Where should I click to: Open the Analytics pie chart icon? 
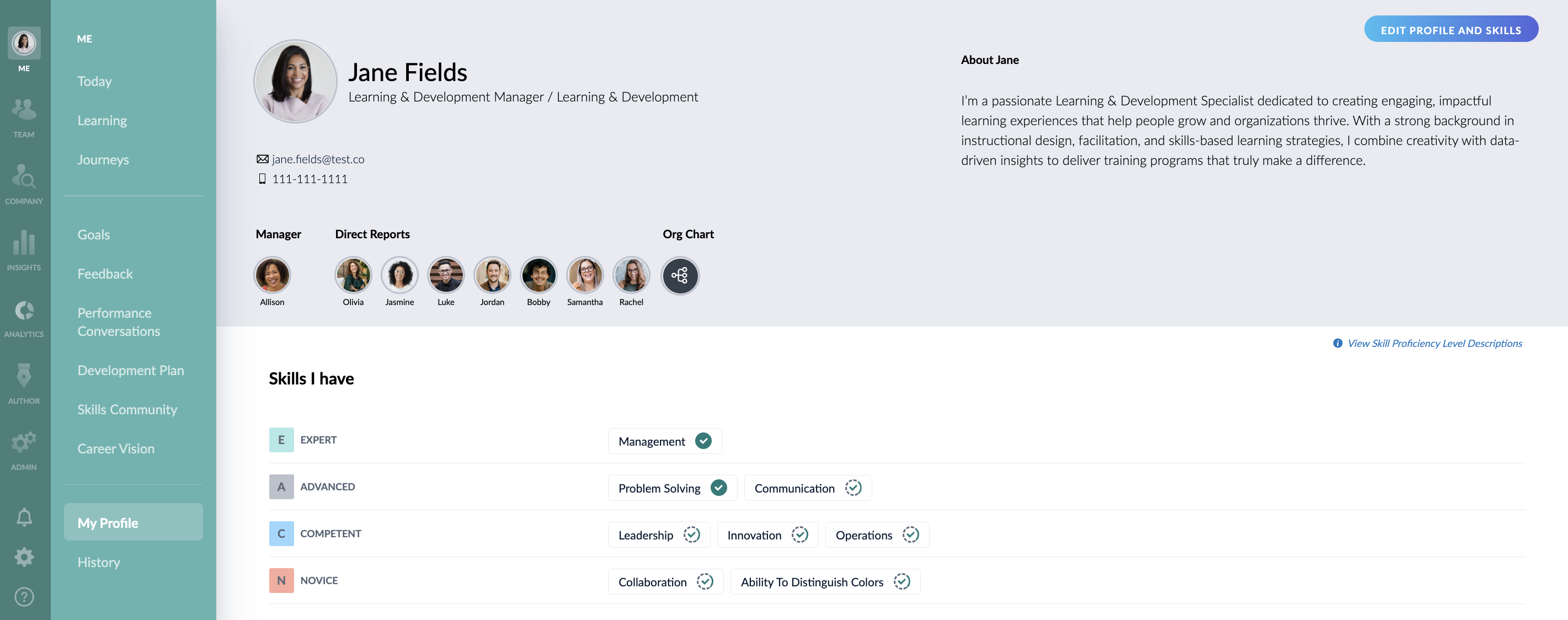tap(24, 311)
